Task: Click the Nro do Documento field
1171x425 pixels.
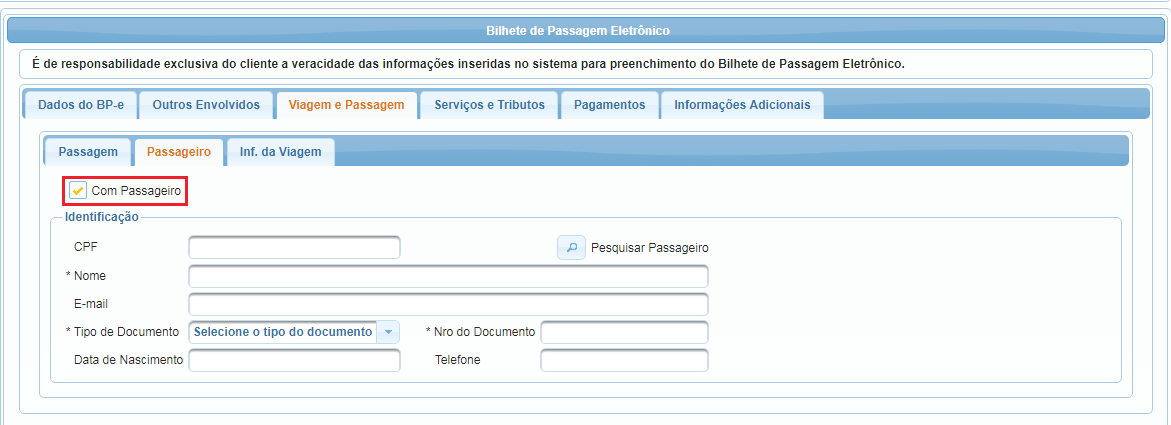Action: coord(624,332)
